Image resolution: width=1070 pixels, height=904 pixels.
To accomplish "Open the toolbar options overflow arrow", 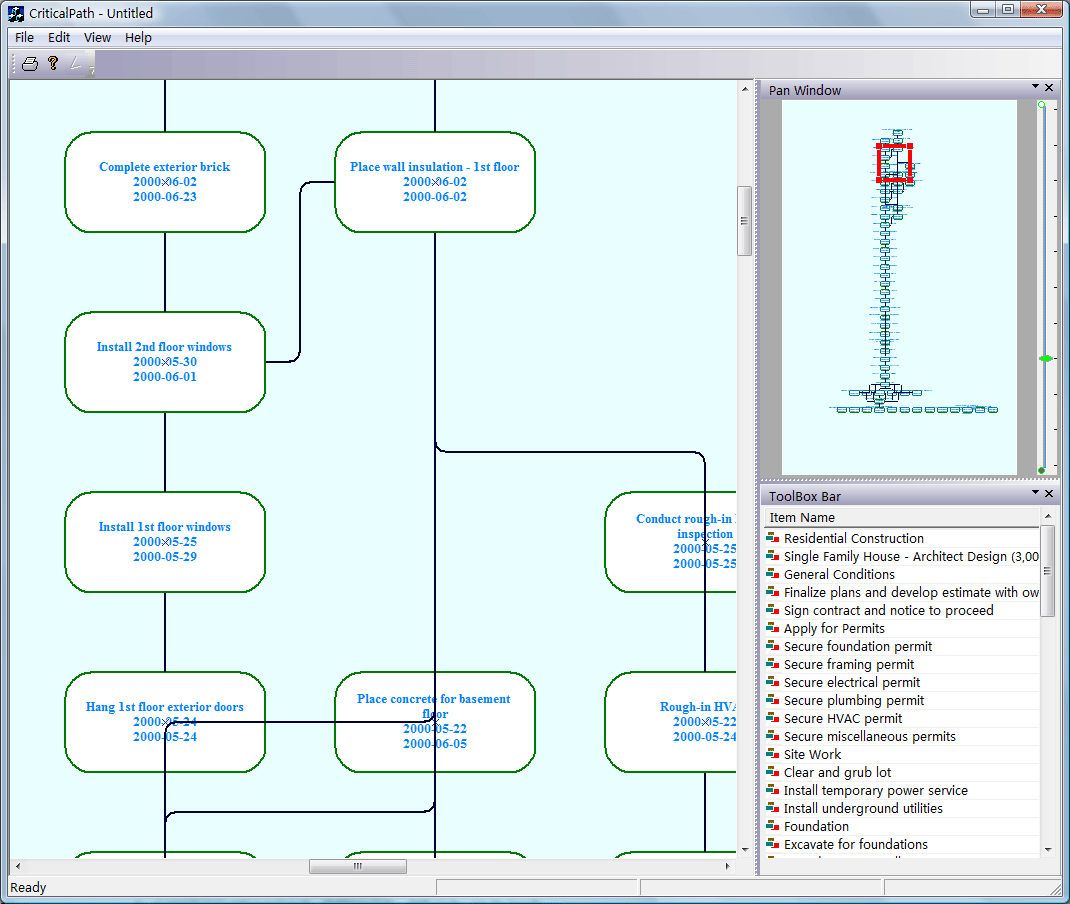I will click(92, 71).
